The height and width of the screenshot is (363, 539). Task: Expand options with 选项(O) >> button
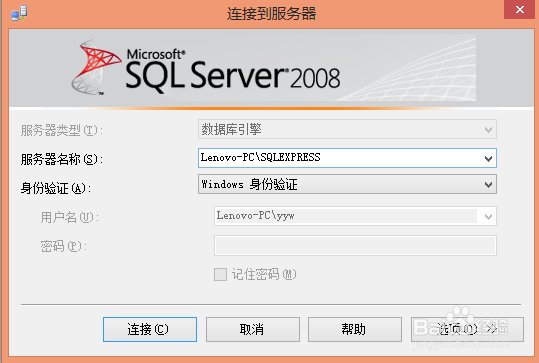click(467, 329)
